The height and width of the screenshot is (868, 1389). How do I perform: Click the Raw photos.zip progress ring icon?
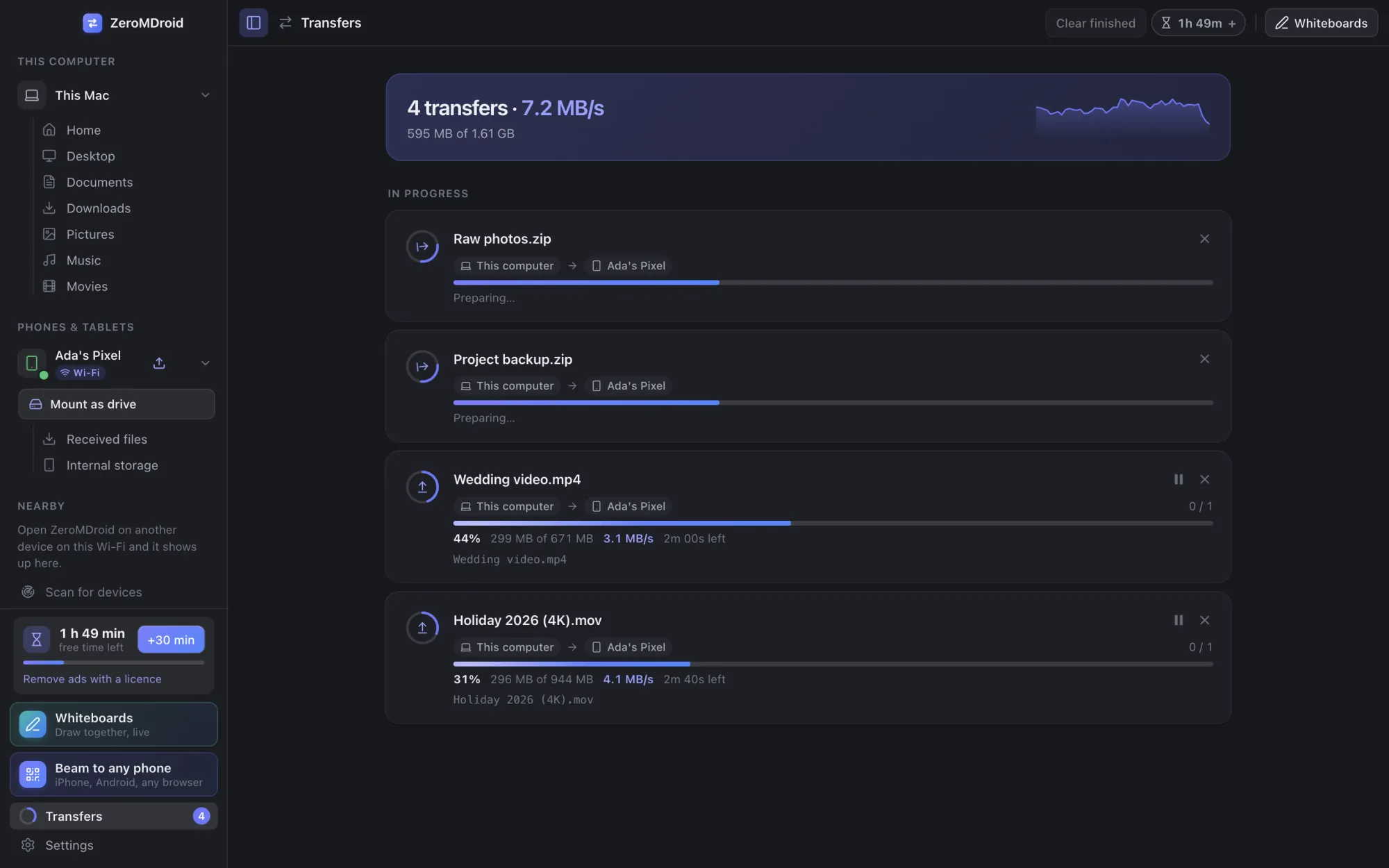(x=422, y=247)
